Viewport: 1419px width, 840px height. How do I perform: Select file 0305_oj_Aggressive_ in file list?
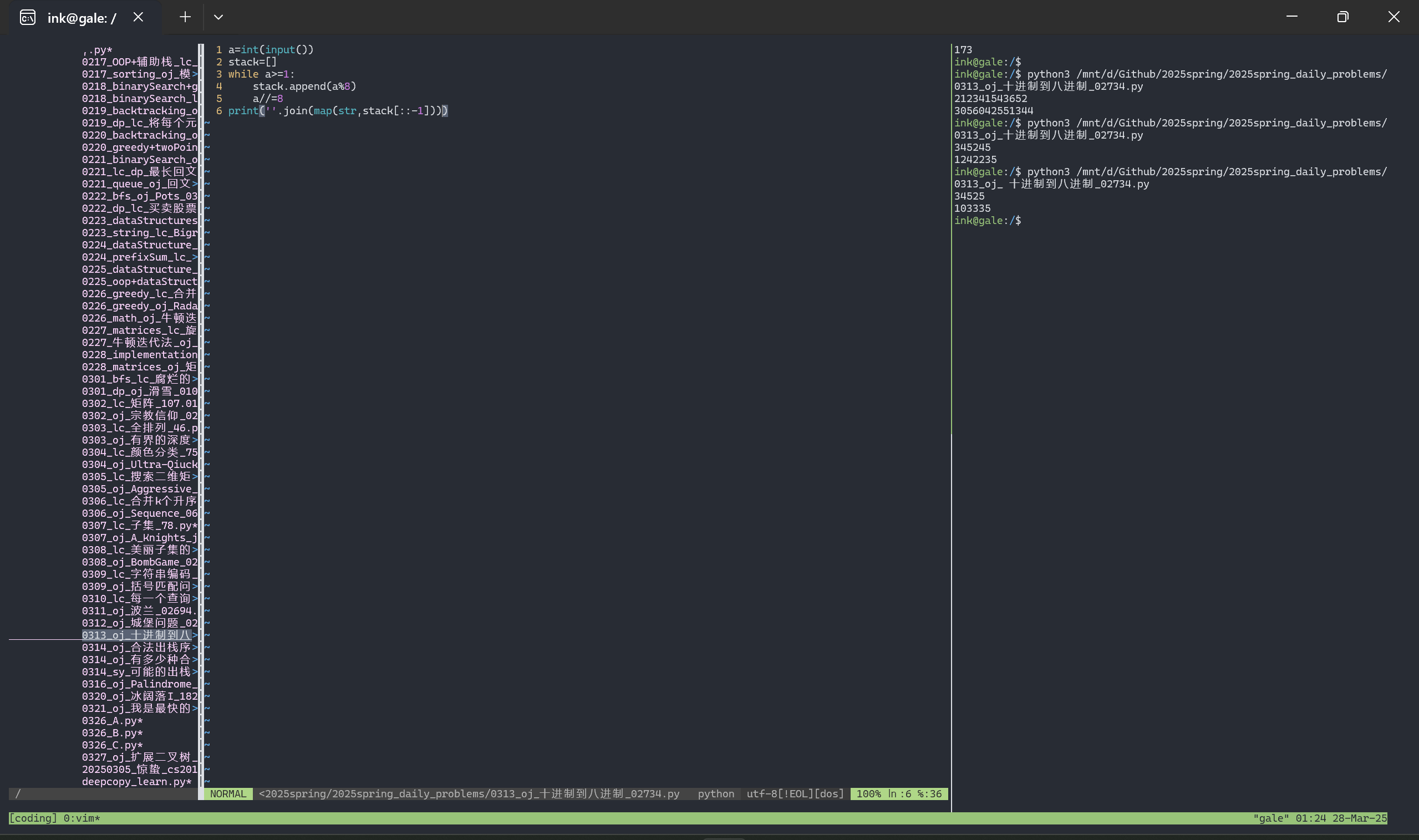pyautogui.click(x=140, y=489)
